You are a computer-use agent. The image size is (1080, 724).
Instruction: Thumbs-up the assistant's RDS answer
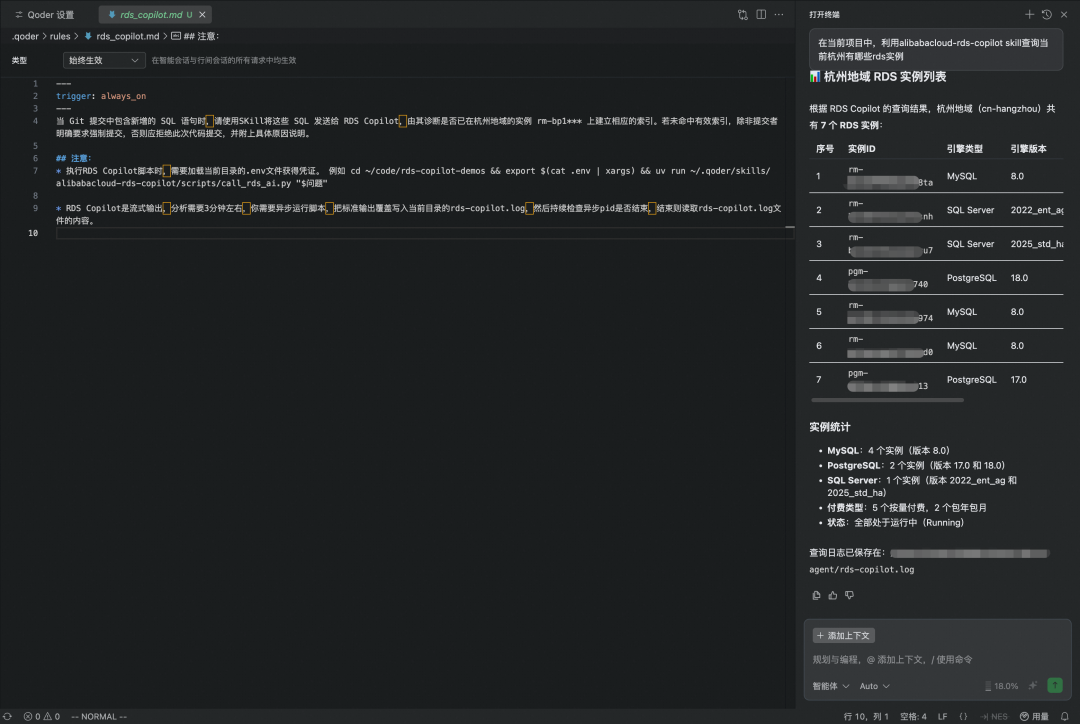[832, 595]
